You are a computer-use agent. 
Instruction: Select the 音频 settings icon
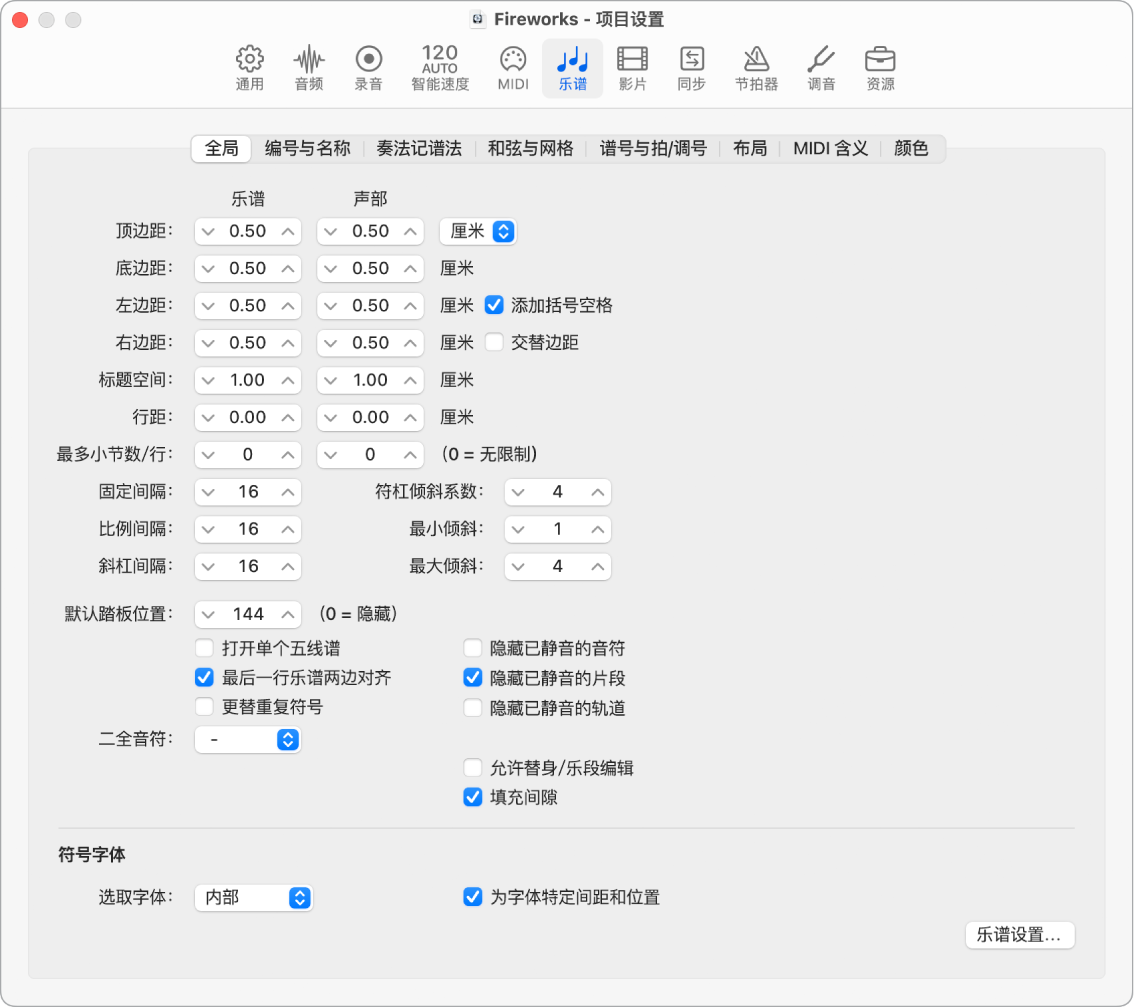tap(308, 65)
